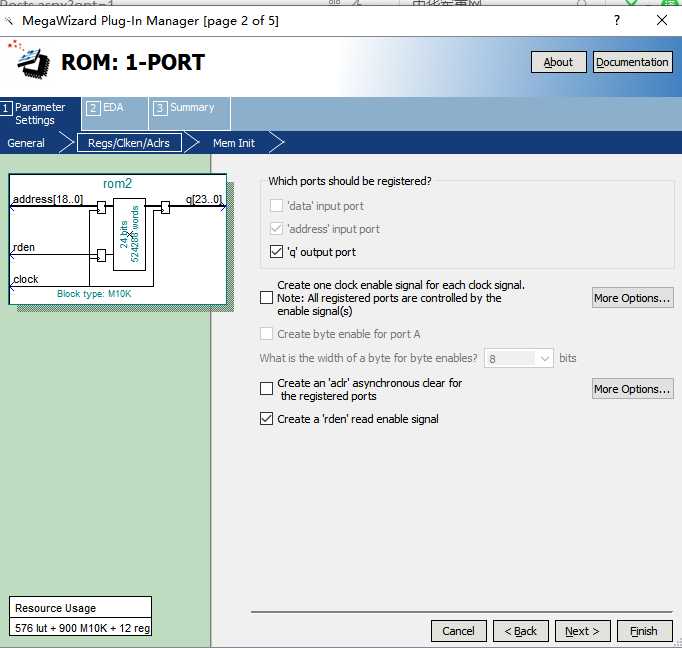The width and height of the screenshot is (682, 648).
Task: Click the Resource Usage heading
Action: 55,608
